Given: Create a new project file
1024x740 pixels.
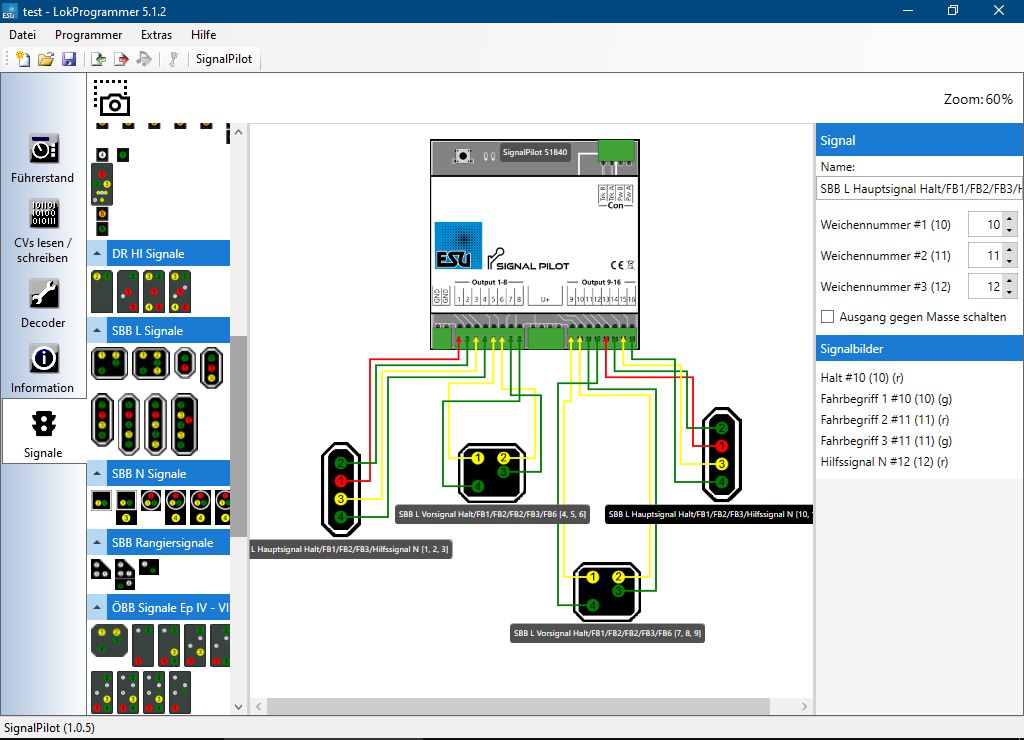Looking at the screenshot, I should (x=23, y=59).
